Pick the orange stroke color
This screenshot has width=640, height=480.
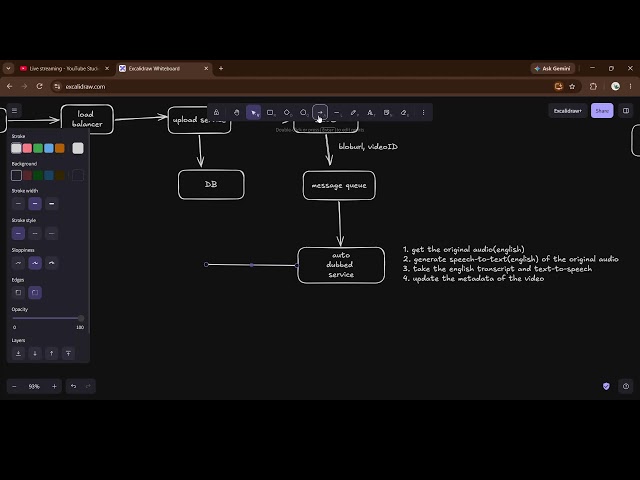point(60,148)
